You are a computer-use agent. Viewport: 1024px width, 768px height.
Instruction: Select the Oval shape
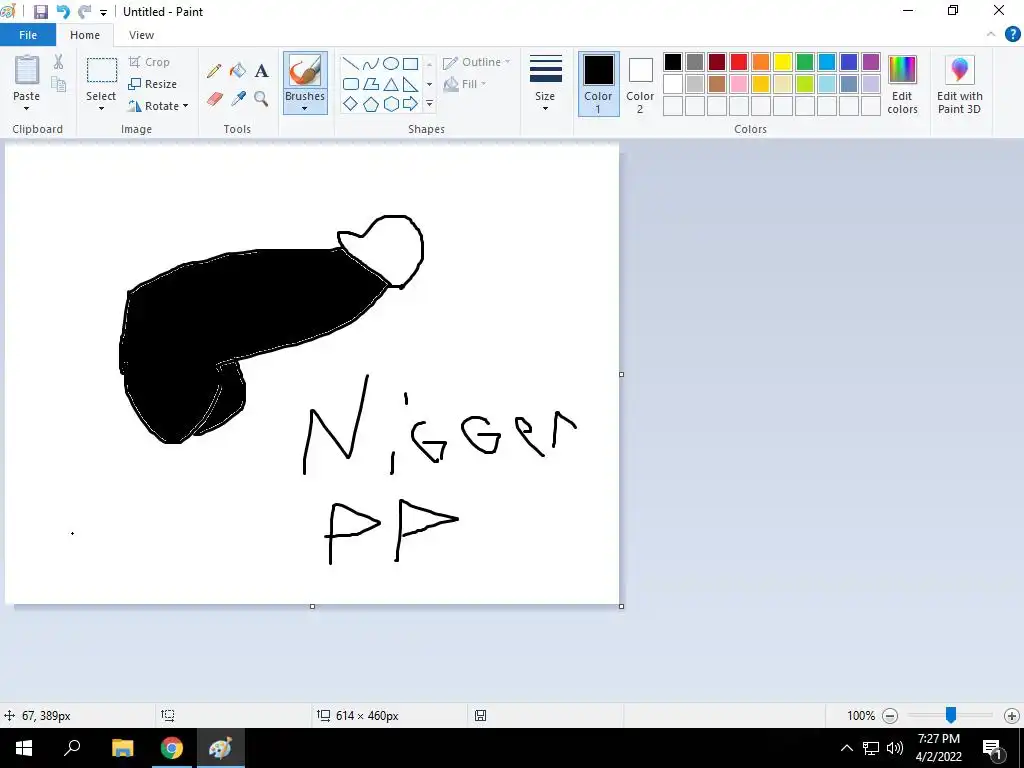(x=391, y=63)
